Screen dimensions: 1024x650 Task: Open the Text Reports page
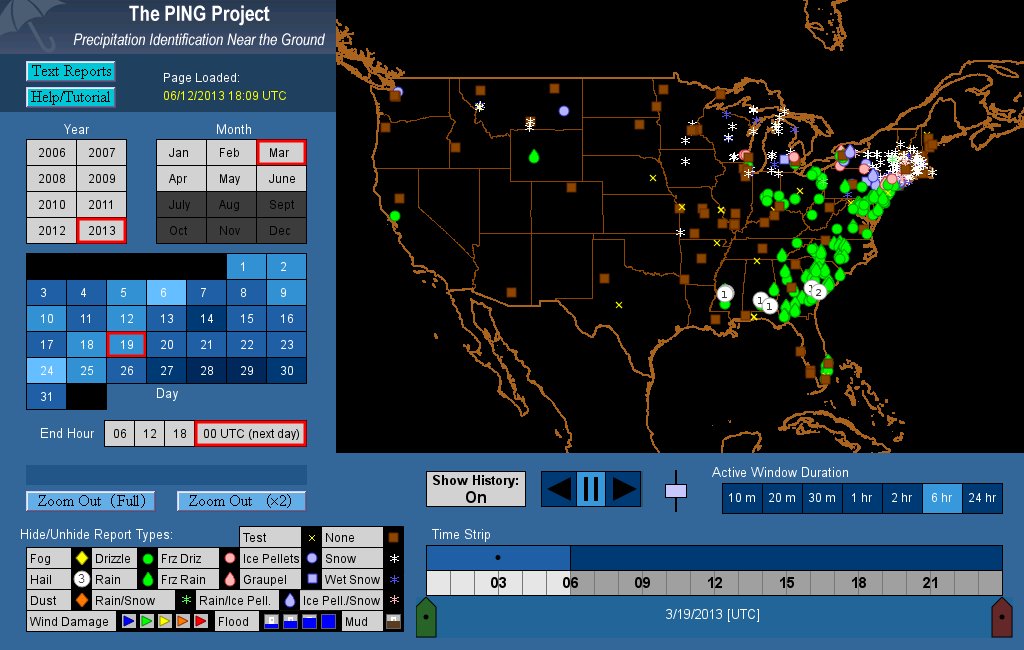(70, 71)
